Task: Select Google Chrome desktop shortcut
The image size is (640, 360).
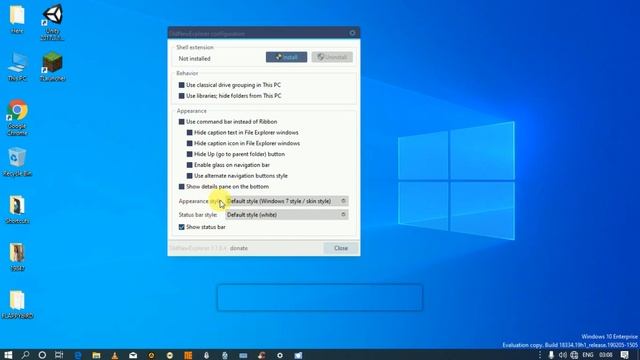Action: coord(17,117)
